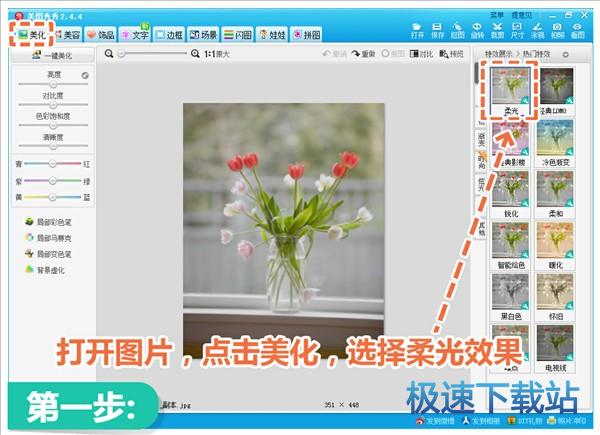Image resolution: width=600 pixels, height=435 pixels.
Task: Open the 娃娃 tab
Action: (x=272, y=35)
